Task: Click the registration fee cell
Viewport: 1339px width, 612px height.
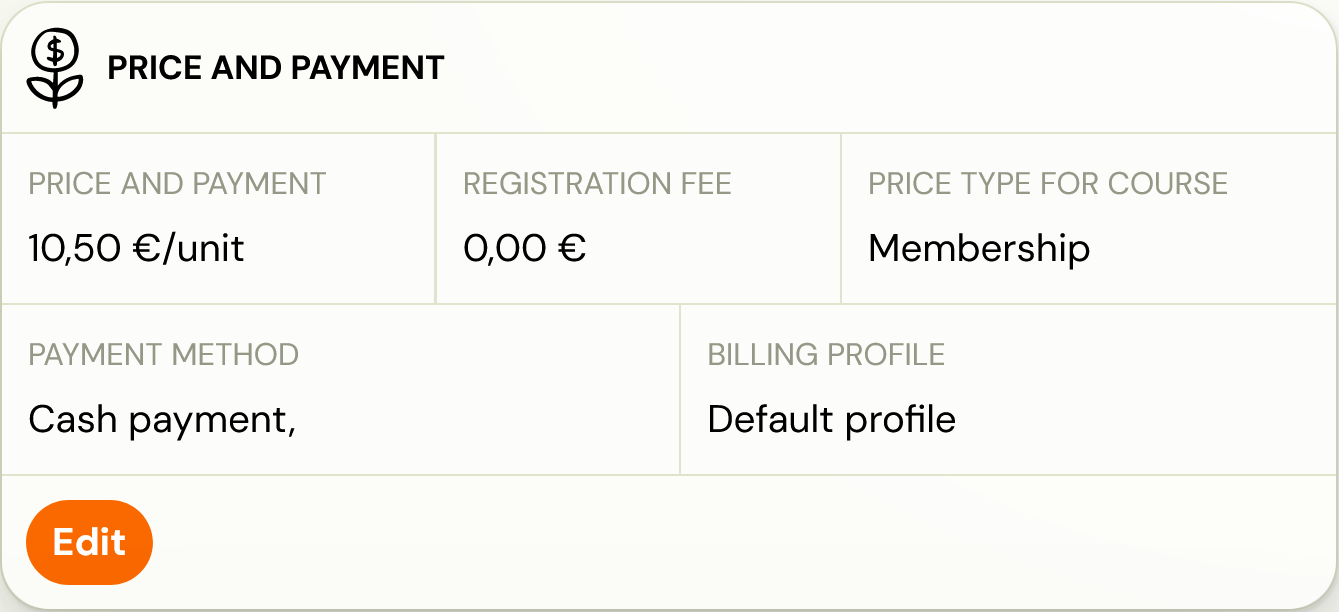Action: [x=638, y=218]
